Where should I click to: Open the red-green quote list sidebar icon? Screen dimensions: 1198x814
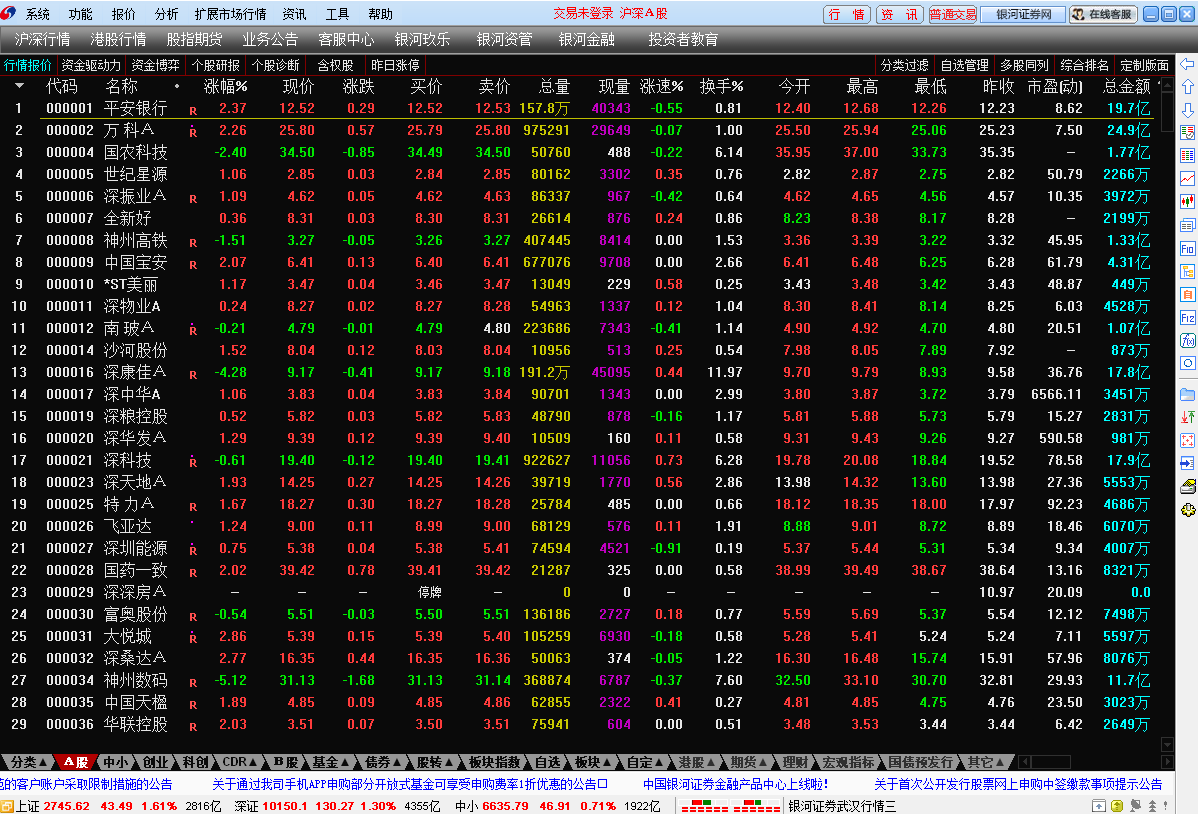1187,133
